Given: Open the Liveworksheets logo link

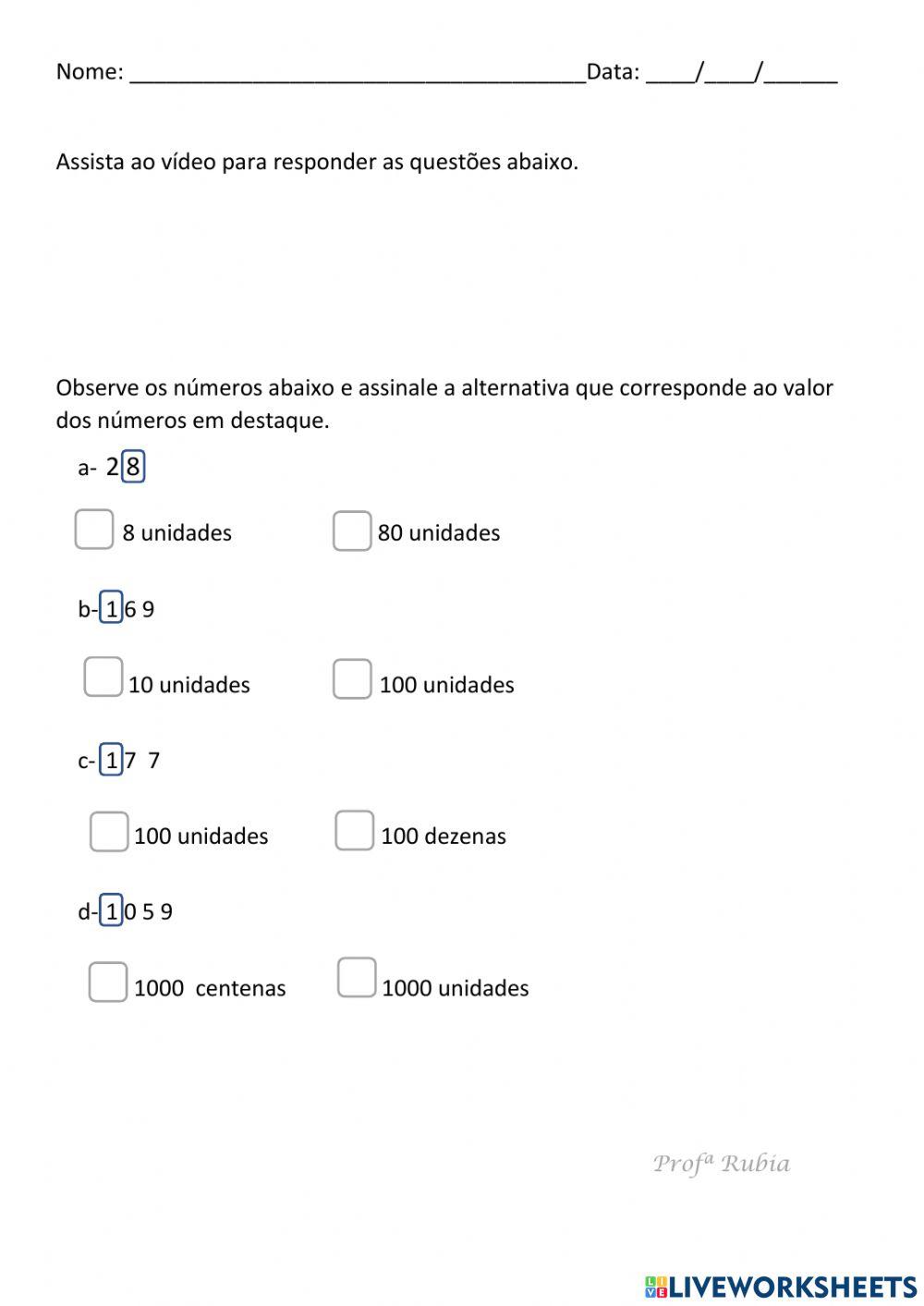Looking at the screenshot, I should 781,1286.
